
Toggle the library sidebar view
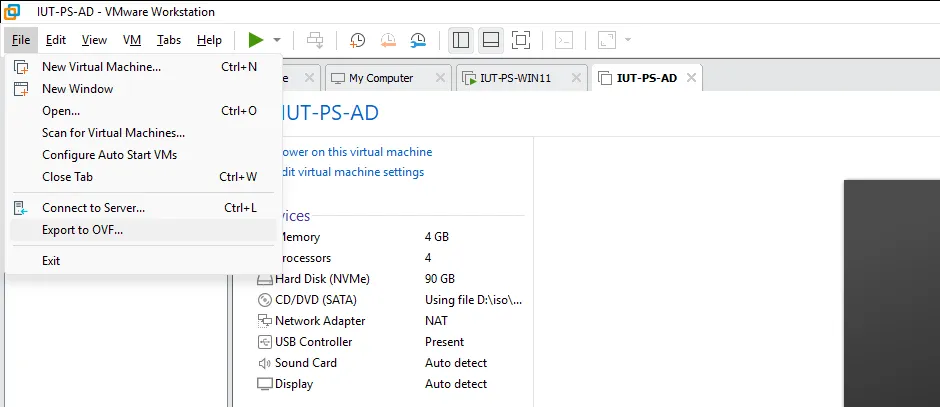pyautogui.click(x=461, y=40)
